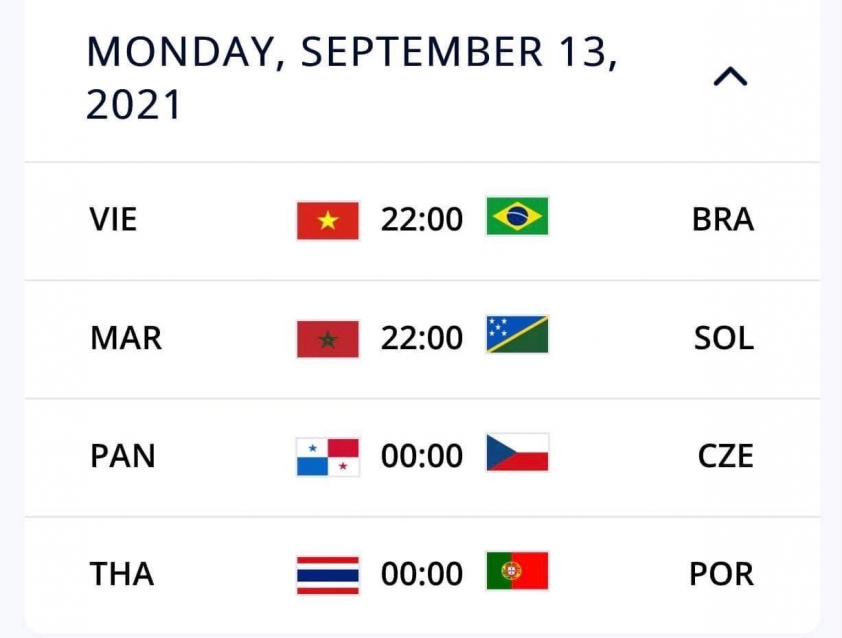
Task: Click the Panama flag icon
Action: pos(328,457)
